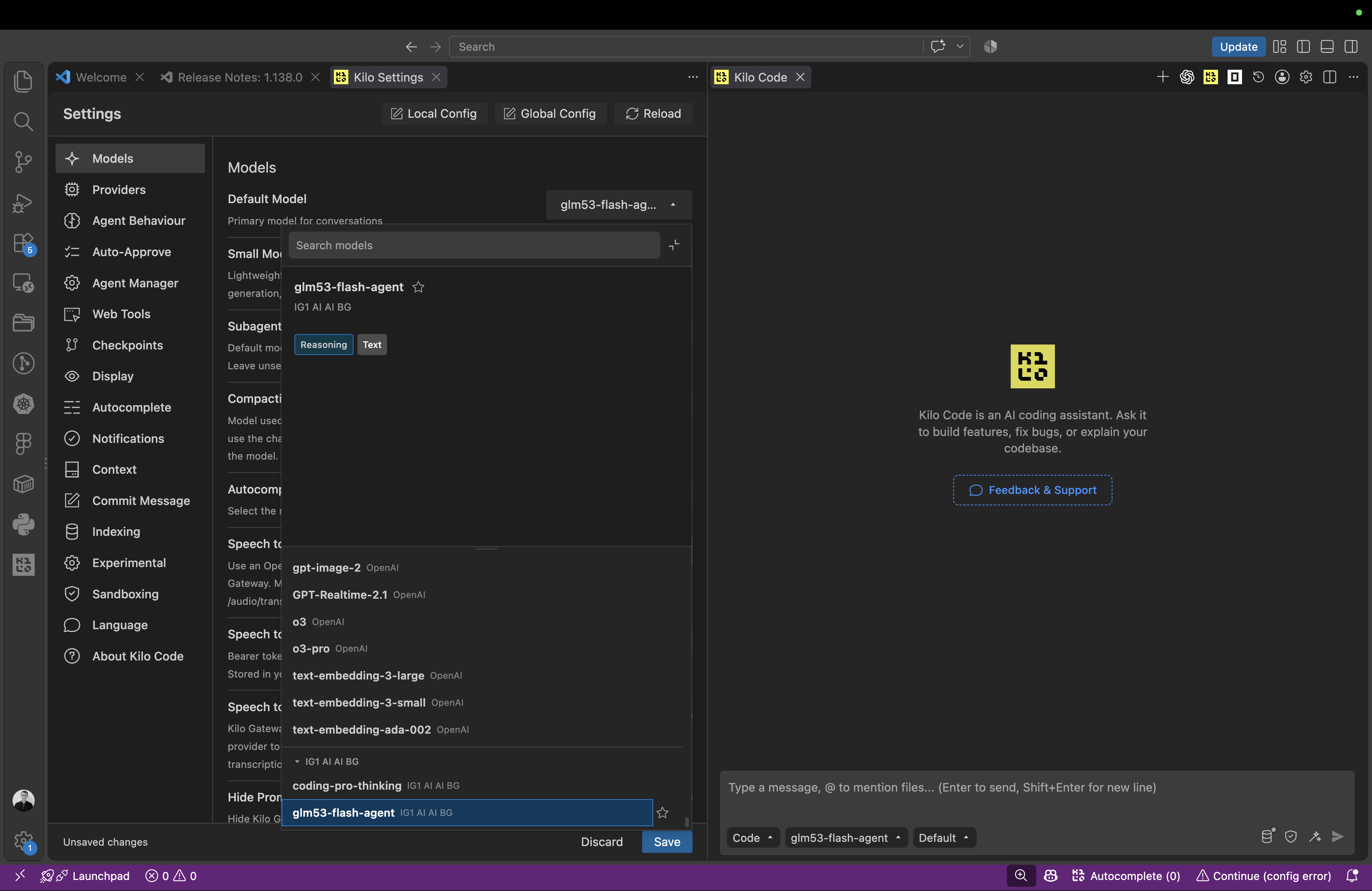This screenshot has width=1372, height=891.
Task: Focus the chat message input box
Action: tap(1037, 796)
